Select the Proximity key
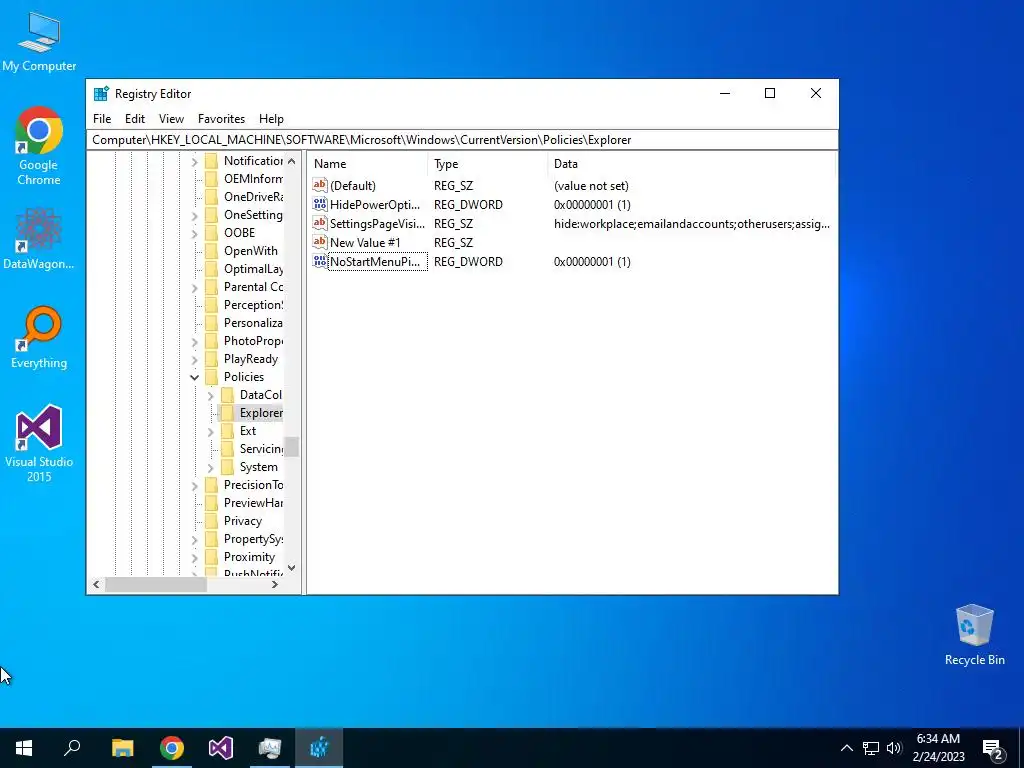Viewport: 1024px width, 768px height. tap(249, 556)
